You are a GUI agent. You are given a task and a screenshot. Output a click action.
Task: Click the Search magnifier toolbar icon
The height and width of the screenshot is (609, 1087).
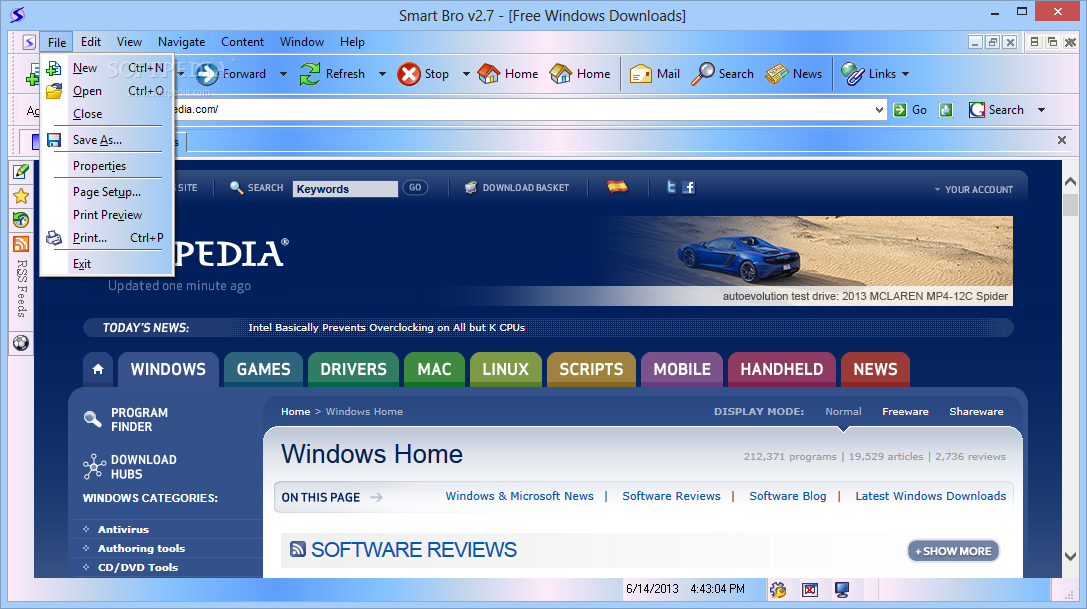pyautogui.click(x=702, y=74)
